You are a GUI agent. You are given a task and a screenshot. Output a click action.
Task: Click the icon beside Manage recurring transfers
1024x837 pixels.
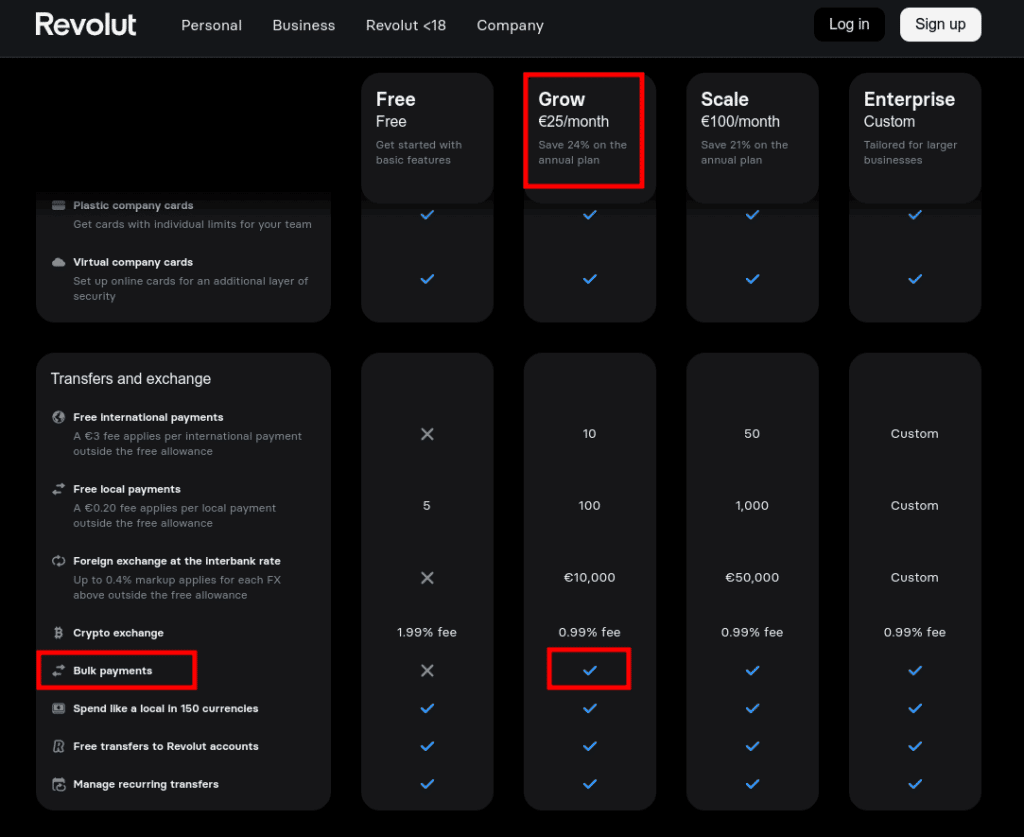point(59,784)
